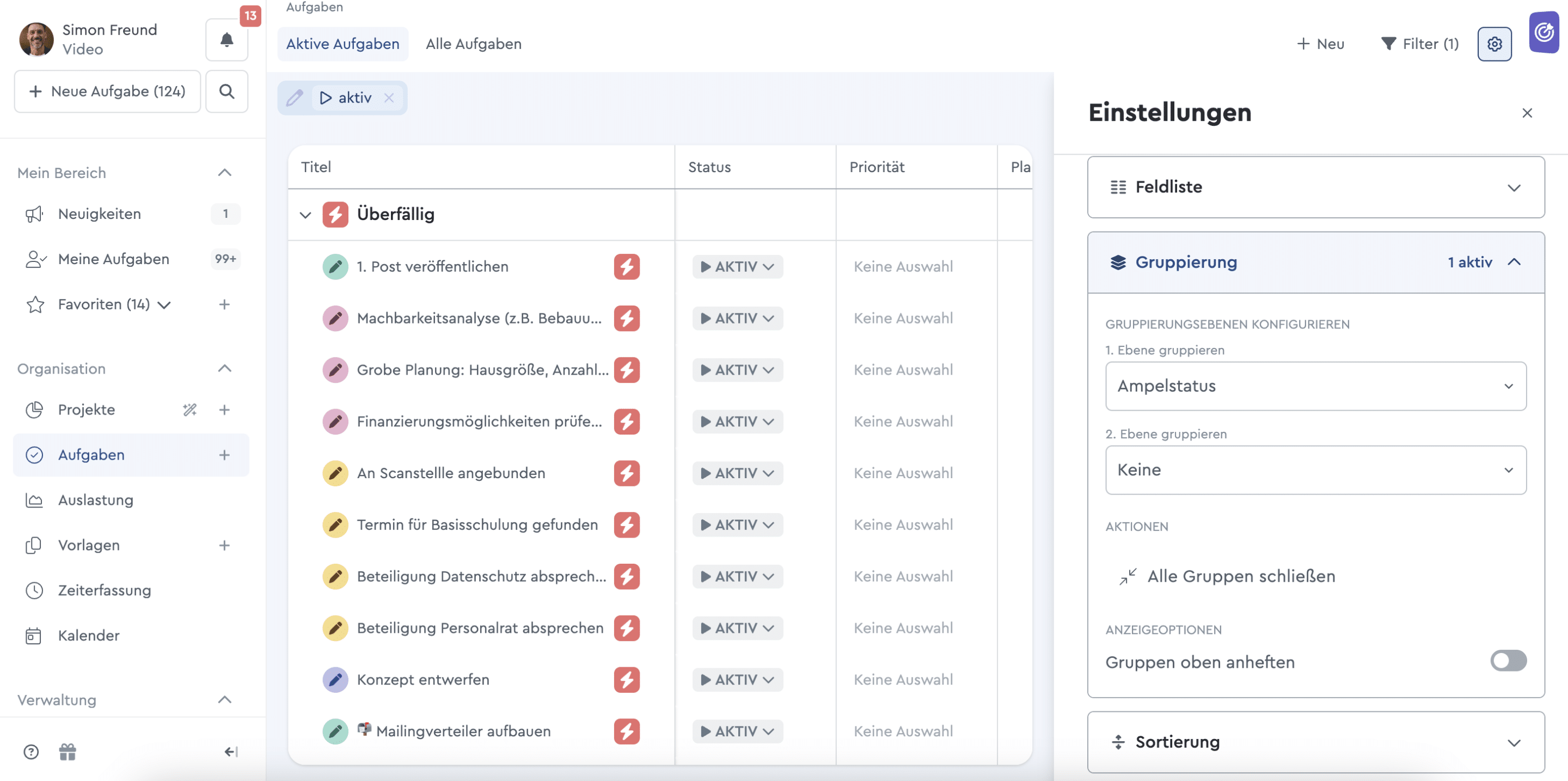This screenshot has width=1568, height=781.
Task: Add a new task via Aufgaben plus icon
Action: [x=225, y=455]
